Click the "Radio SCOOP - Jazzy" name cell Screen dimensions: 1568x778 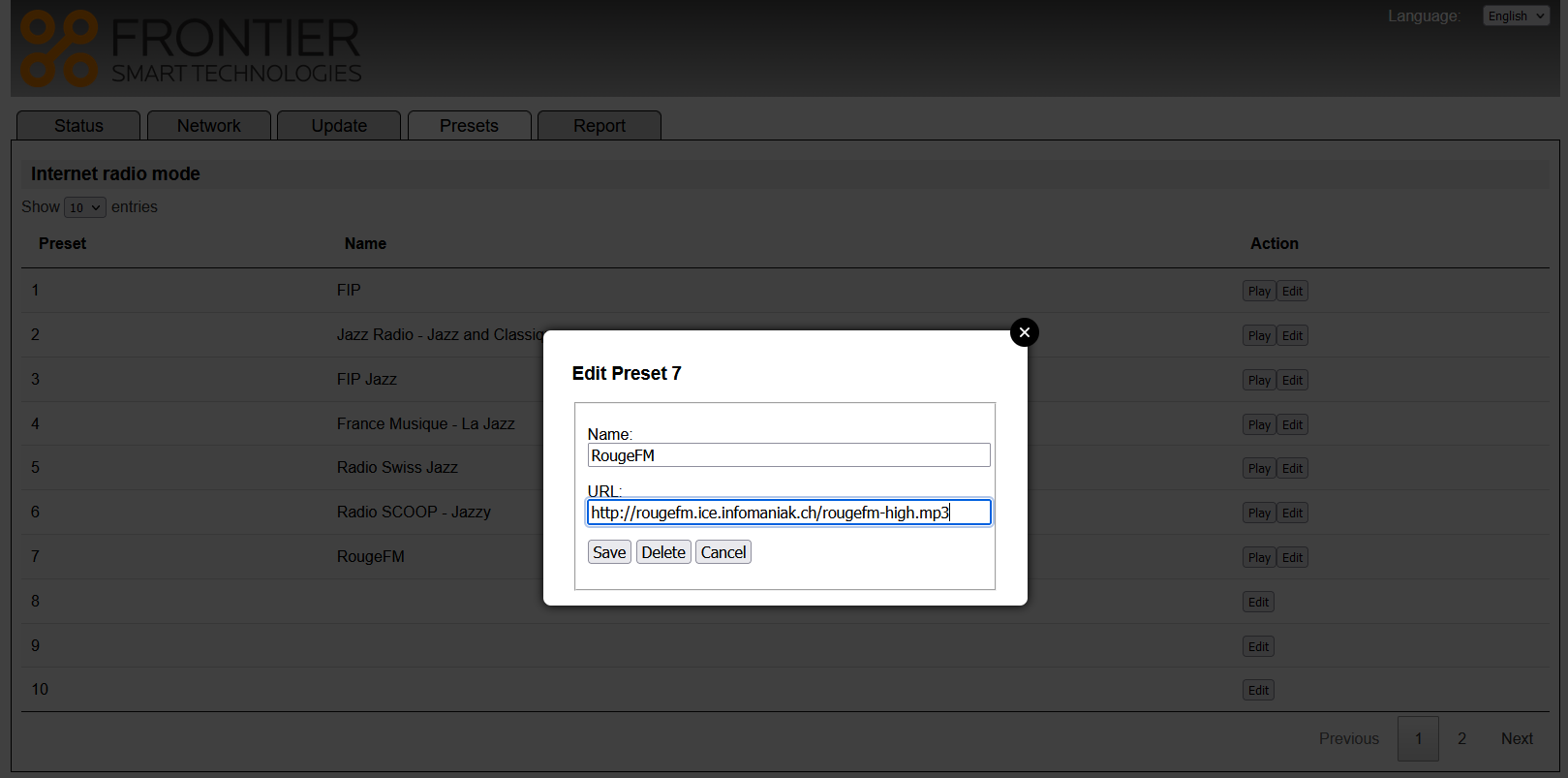point(414,513)
